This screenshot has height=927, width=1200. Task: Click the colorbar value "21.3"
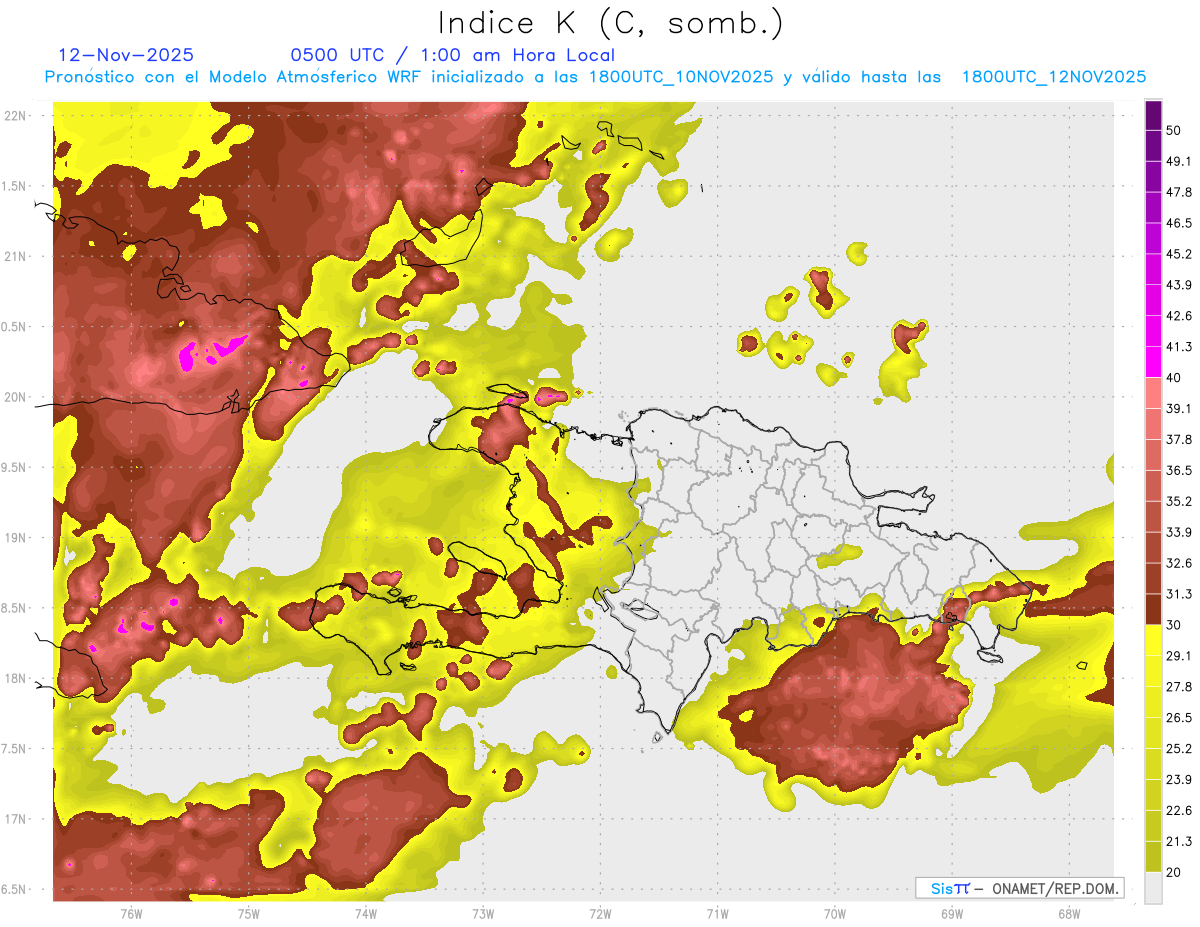click(1178, 842)
